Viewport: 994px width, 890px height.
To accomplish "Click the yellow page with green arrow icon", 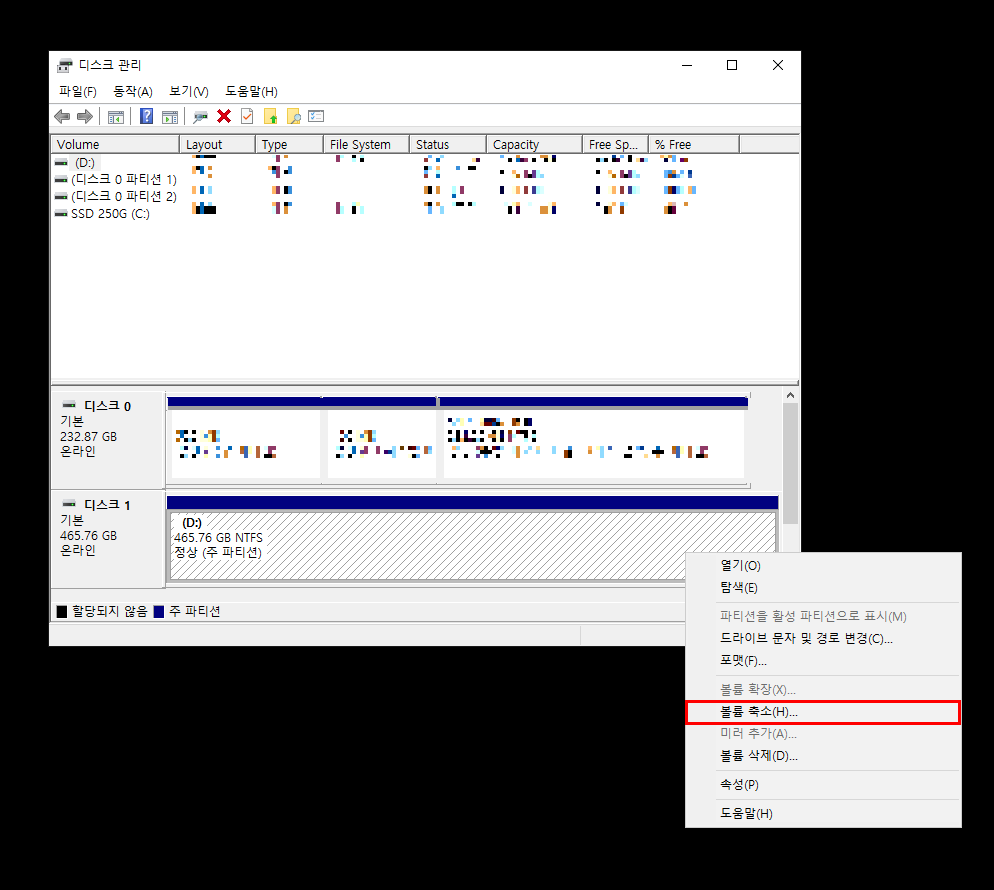I will pyautogui.click(x=271, y=116).
